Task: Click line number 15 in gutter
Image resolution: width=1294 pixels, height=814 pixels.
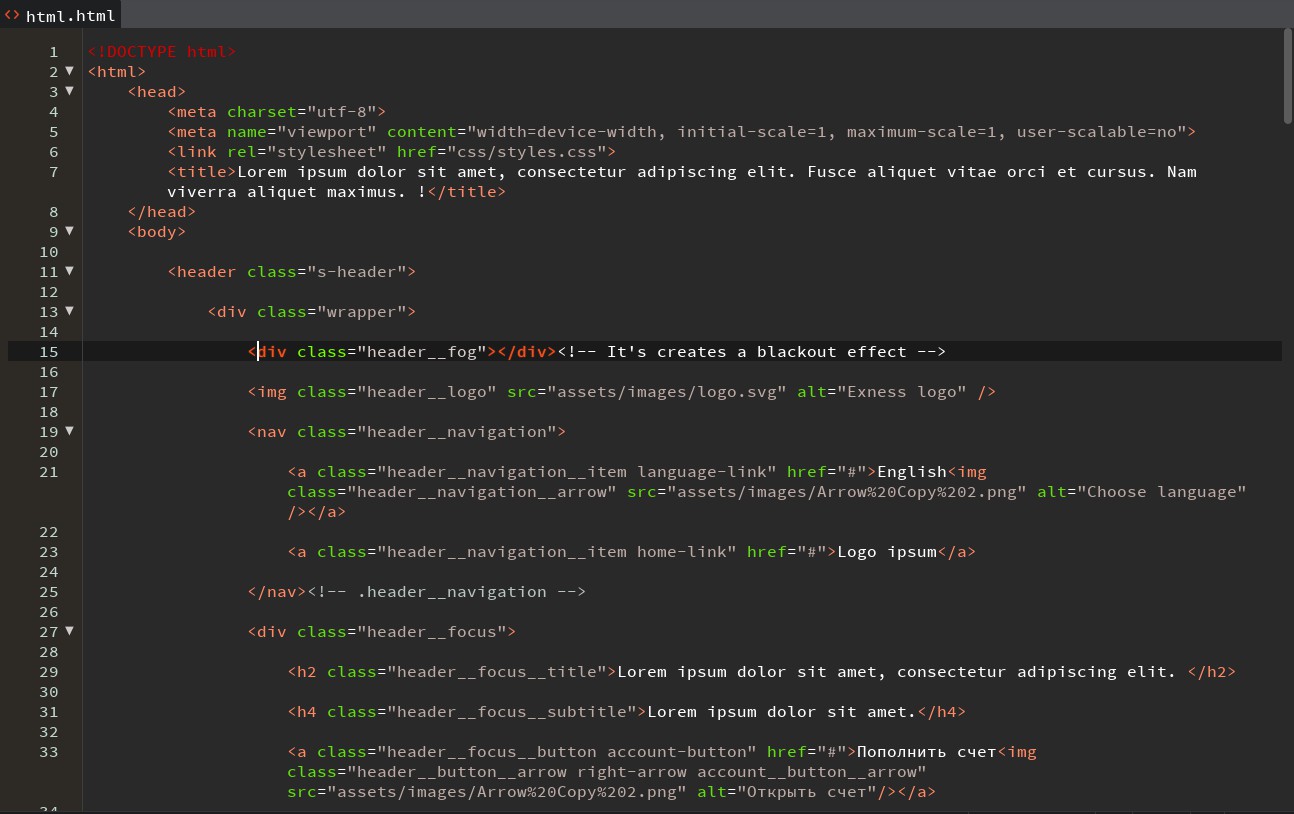Action: [x=48, y=352]
